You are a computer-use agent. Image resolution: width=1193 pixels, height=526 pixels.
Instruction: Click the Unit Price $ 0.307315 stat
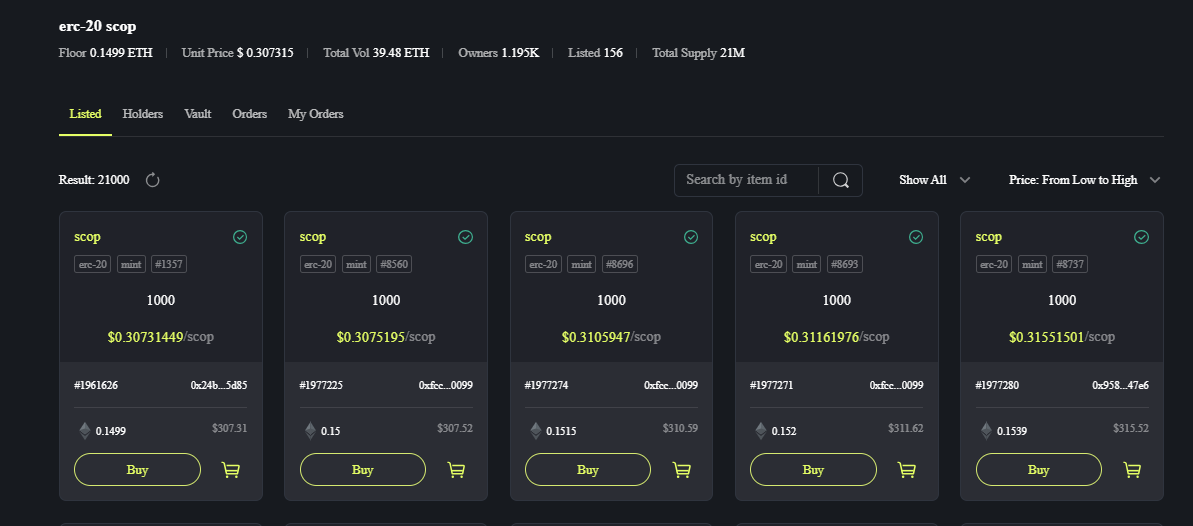pyautogui.click(x=237, y=53)
